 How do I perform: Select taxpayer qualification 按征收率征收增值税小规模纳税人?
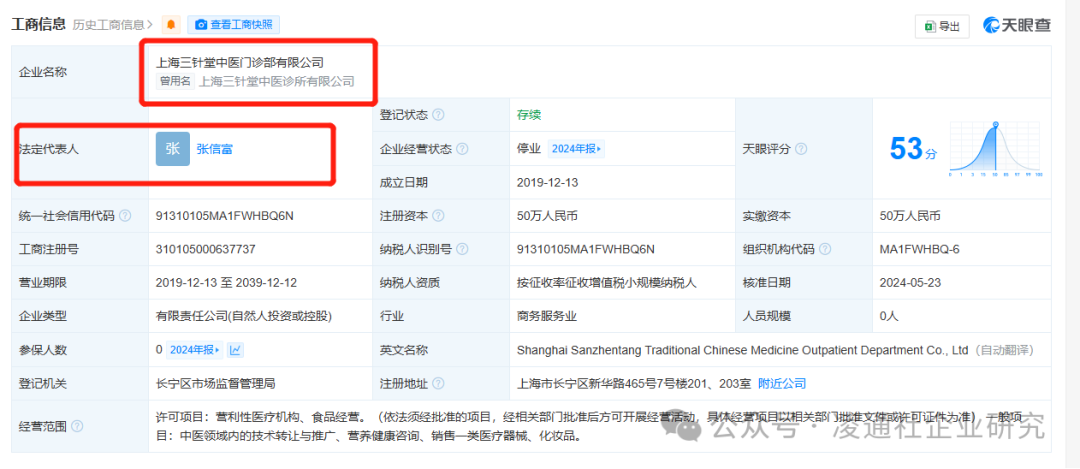pos(607,282)
